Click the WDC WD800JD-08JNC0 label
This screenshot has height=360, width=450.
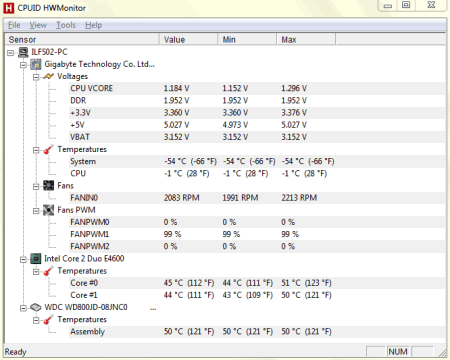(86, 307)
